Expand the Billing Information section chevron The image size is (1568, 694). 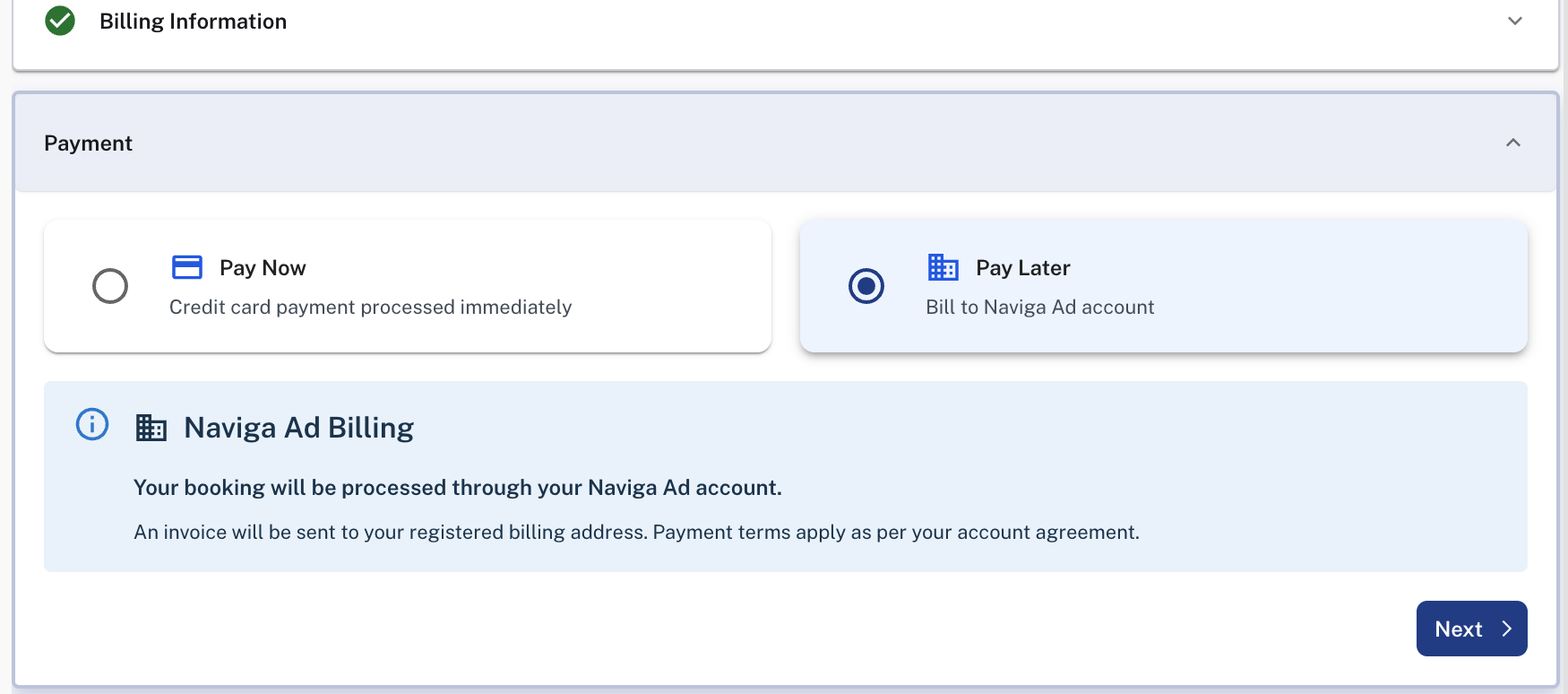pyautogui.click(x=1514, y=21)
